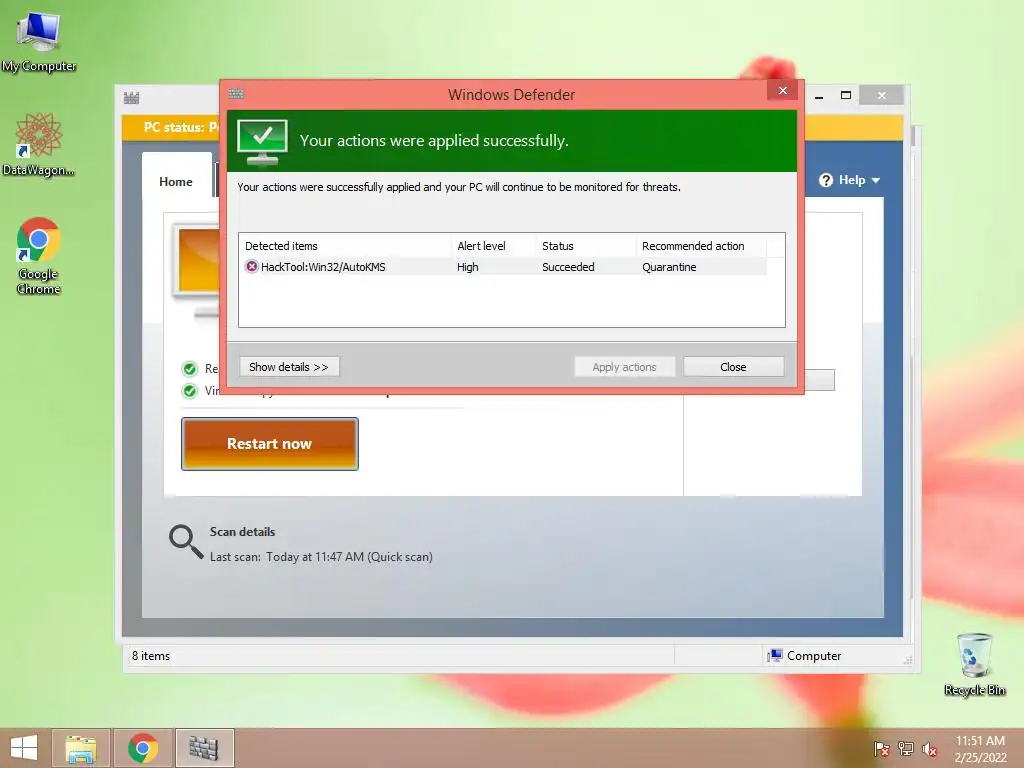
Task: Click the greyed Apply actions button
Action: click(x=624, y=367)
